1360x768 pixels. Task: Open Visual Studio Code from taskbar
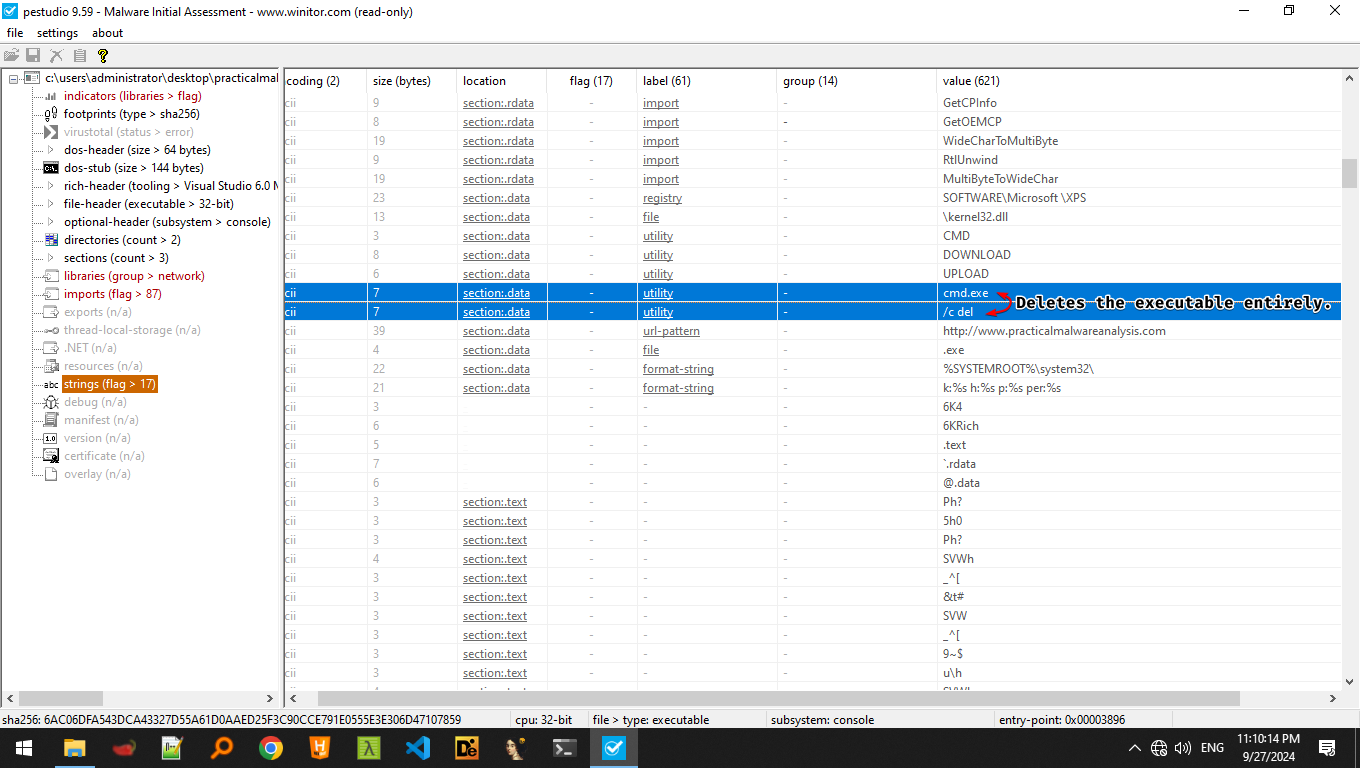click(x=418, y=747)
